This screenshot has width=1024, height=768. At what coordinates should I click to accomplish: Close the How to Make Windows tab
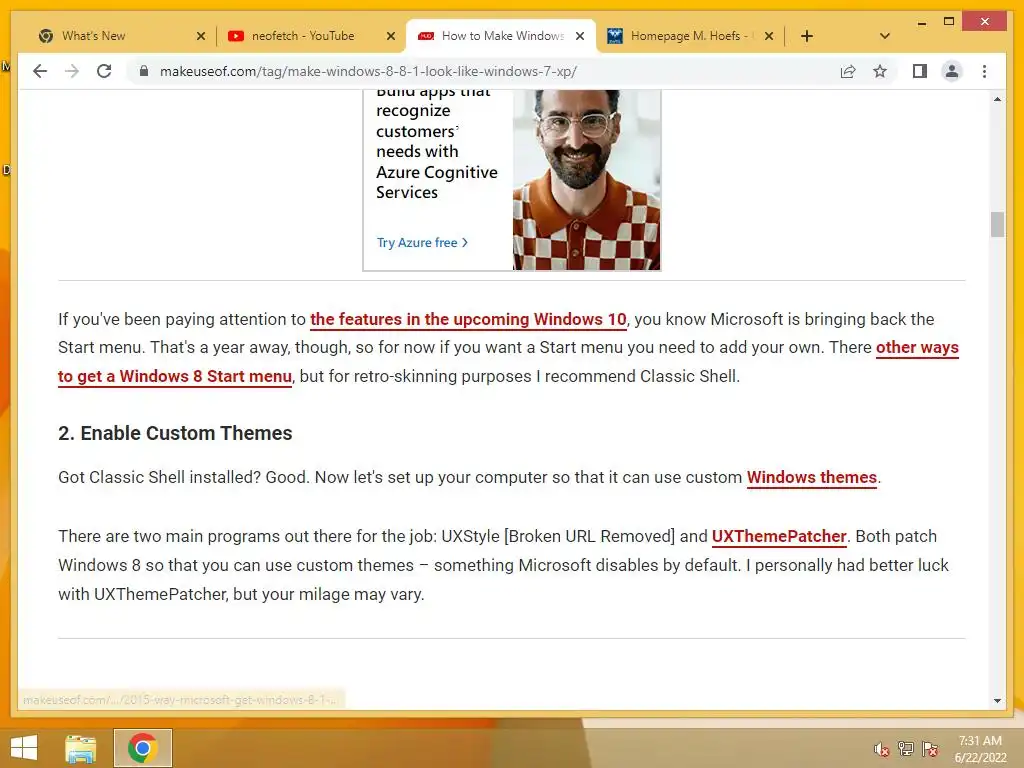click(x=580, y=36)
